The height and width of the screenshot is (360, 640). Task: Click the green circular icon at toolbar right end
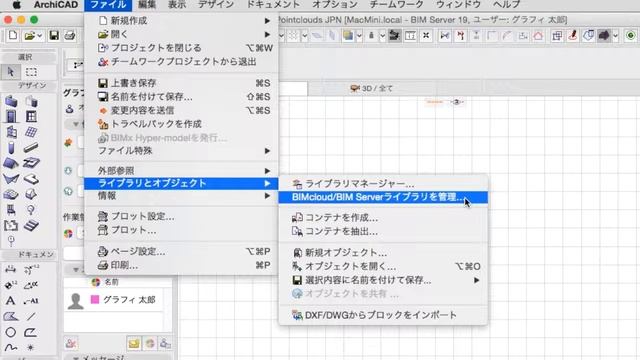[x=630, y=36]
